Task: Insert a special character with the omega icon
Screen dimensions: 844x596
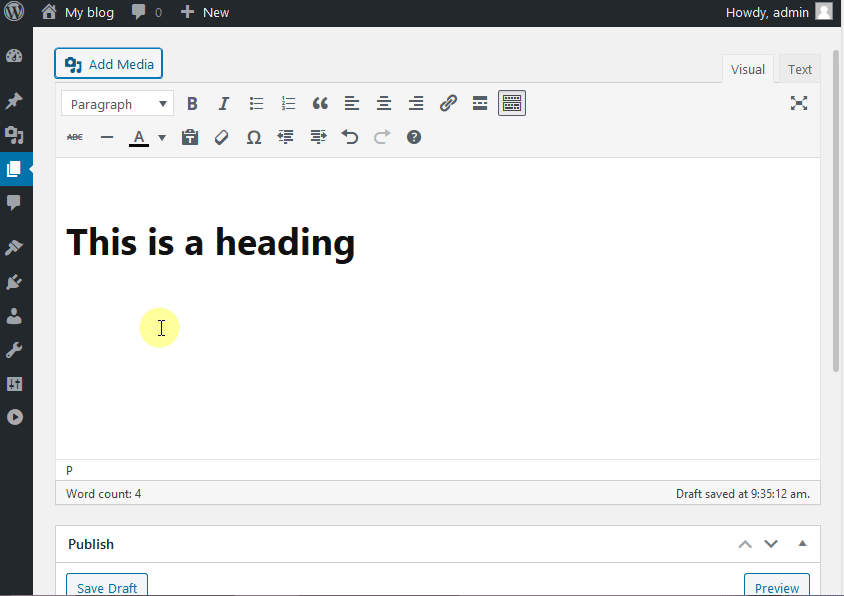Action: point(253,137)
